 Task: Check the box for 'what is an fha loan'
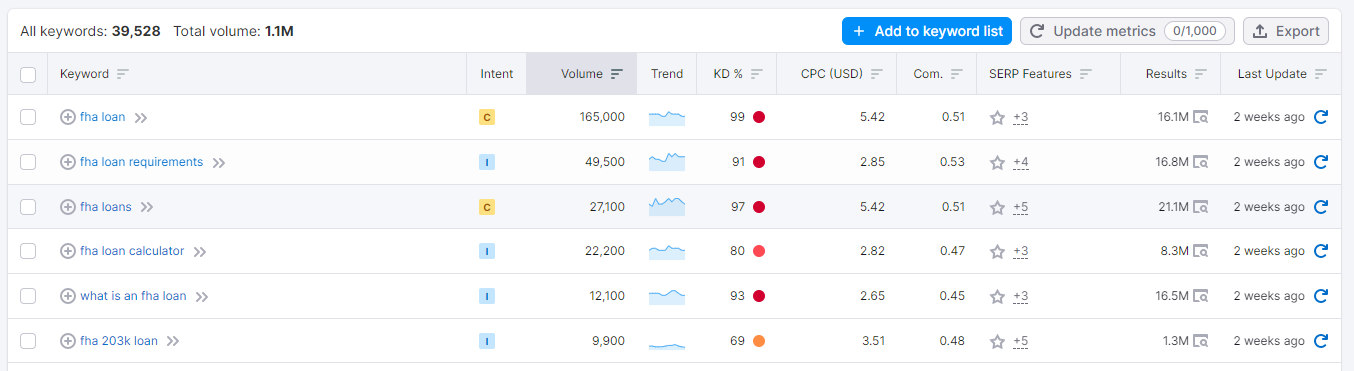(x=28, y=296)
